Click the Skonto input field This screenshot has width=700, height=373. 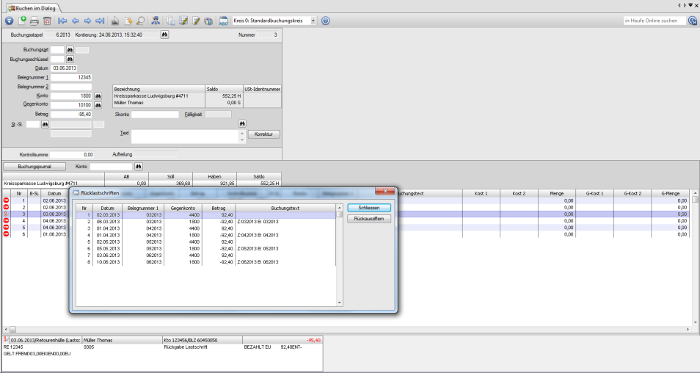[x=155, y=114]
